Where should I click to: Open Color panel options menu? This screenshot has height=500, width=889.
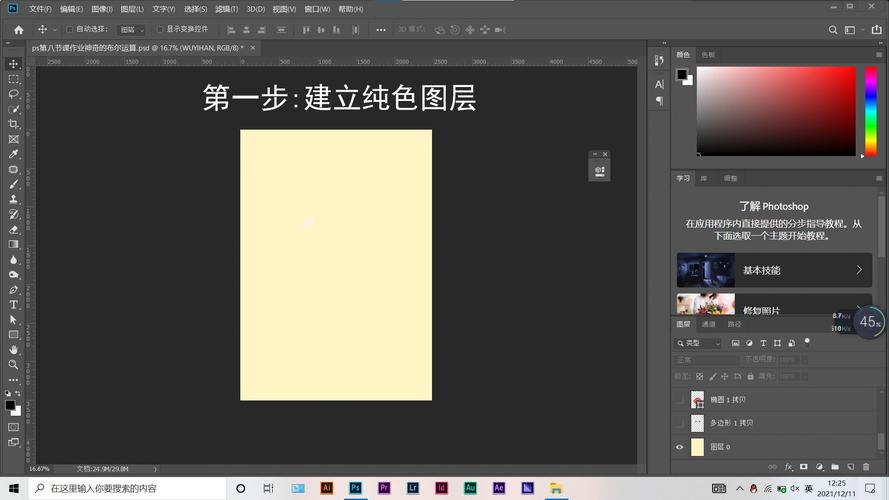click(879, 54)
